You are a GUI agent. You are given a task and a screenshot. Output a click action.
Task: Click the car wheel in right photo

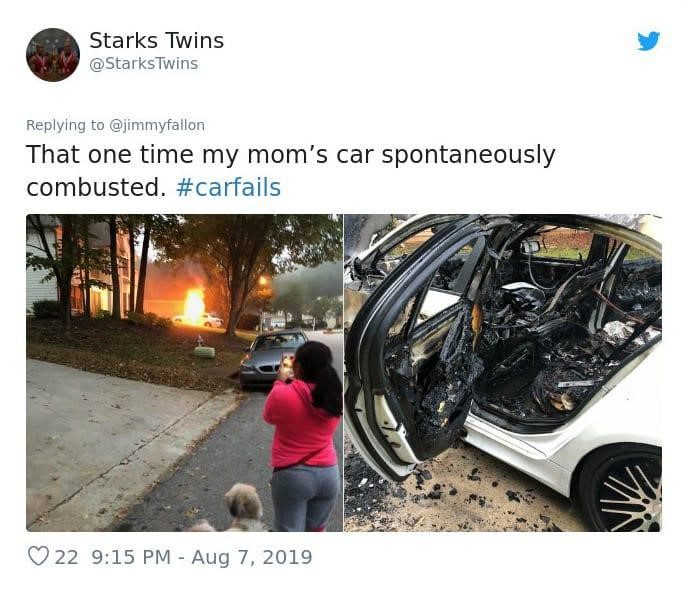point(622,490)
